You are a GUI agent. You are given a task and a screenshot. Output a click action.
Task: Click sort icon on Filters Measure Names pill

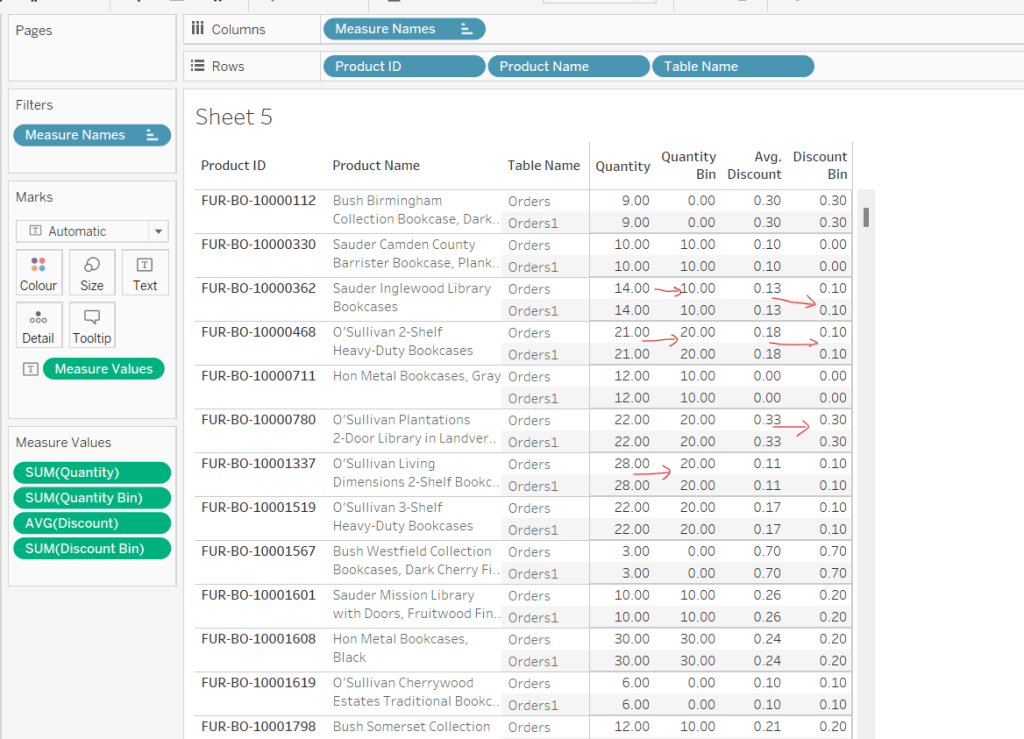coord(152,135)
